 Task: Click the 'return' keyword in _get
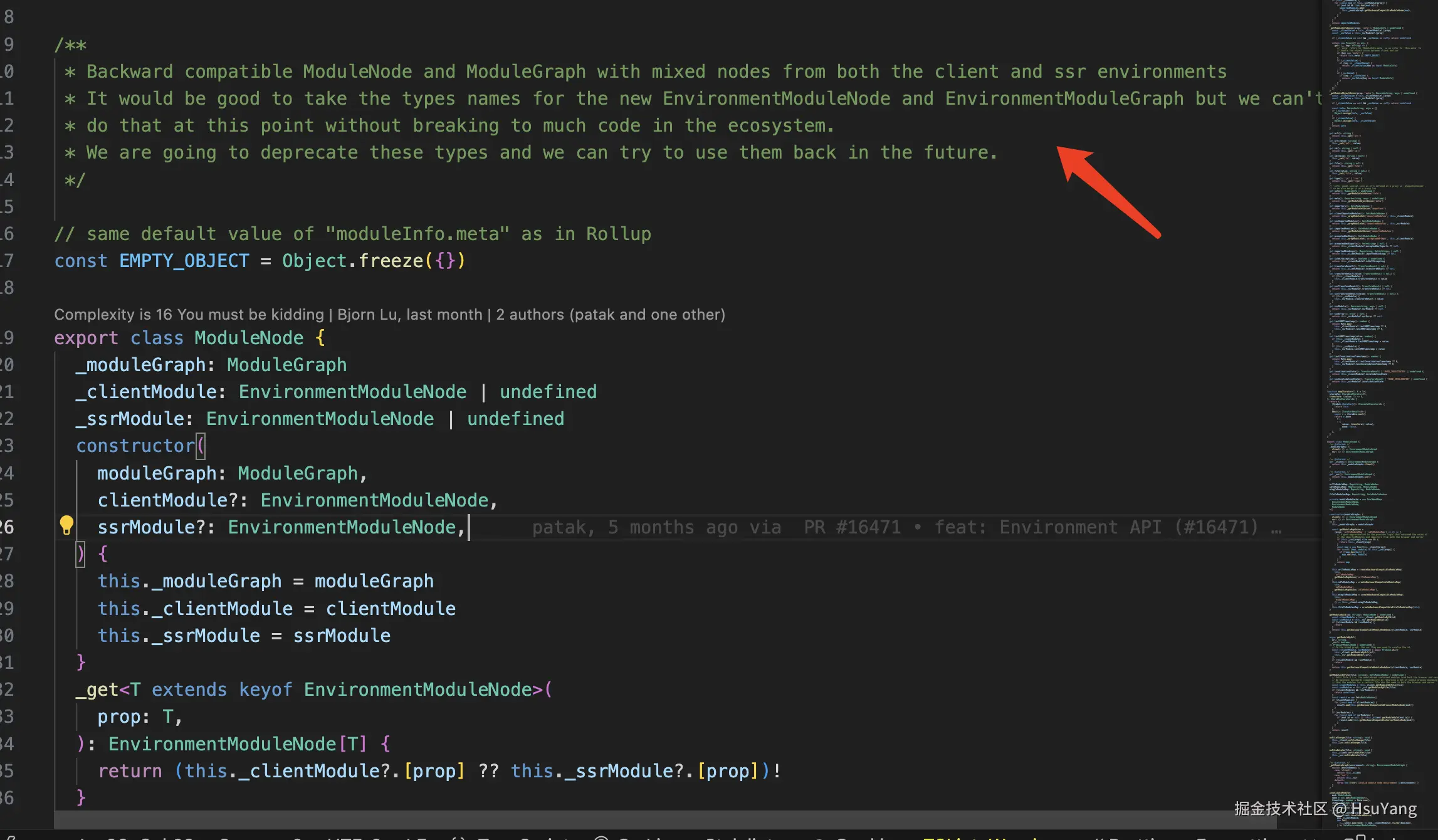click(130, 771)
